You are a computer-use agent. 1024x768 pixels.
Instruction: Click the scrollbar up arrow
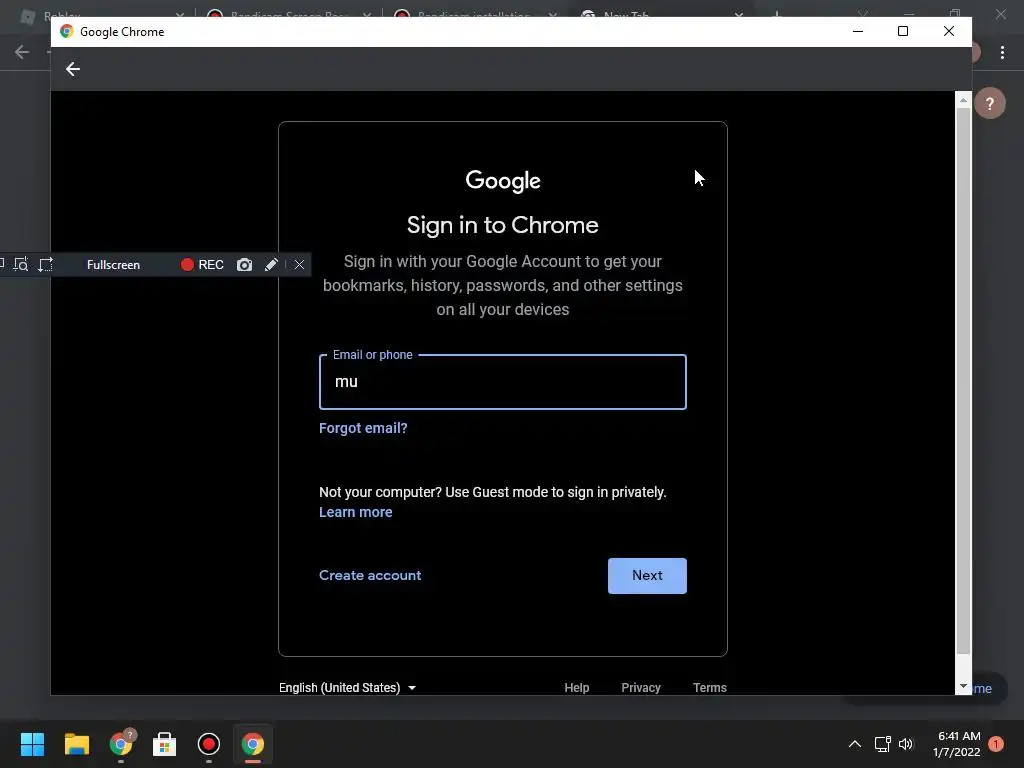[963, 100]
